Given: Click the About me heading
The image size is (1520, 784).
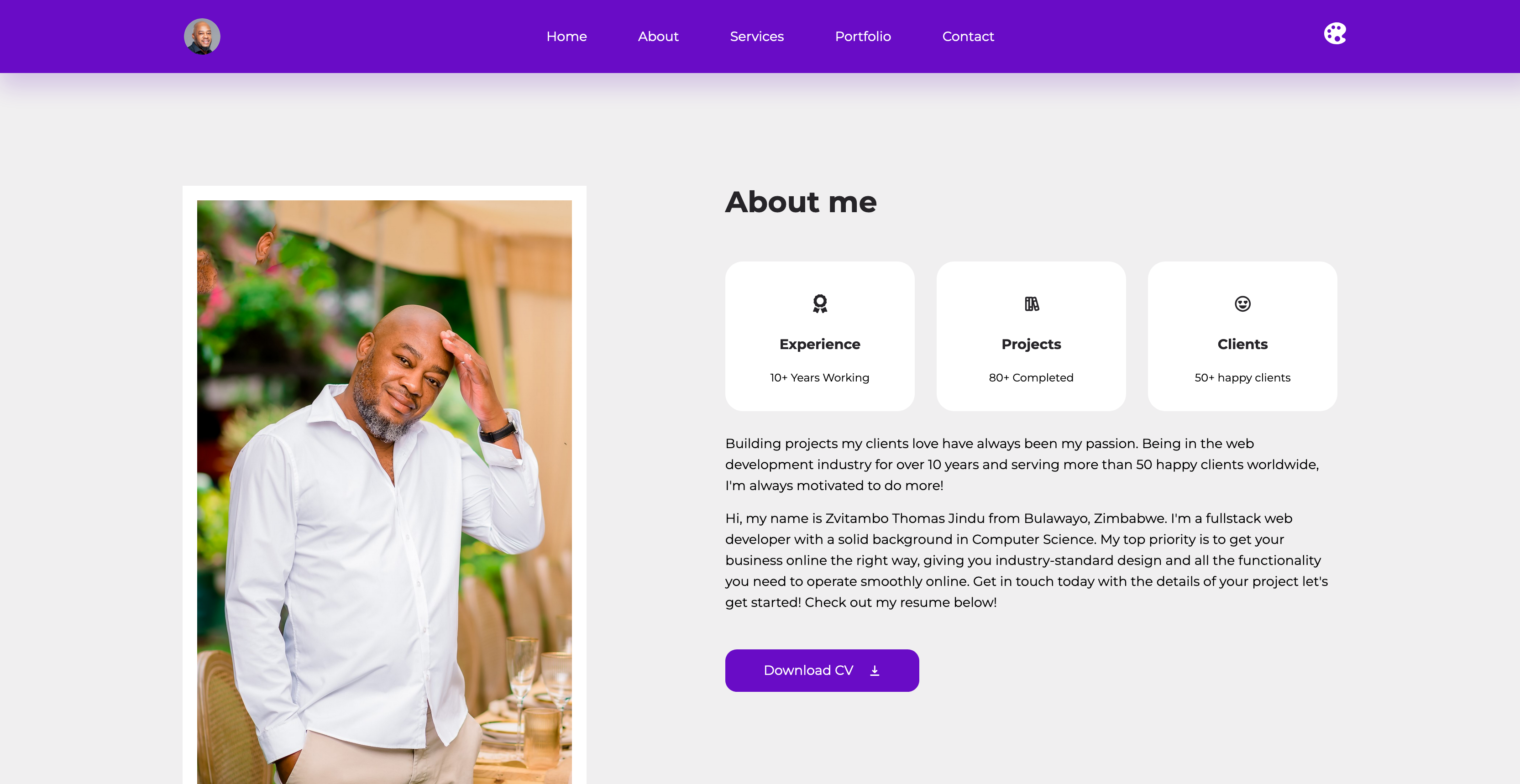Looking at the screenshot, I should click(x=801, y=202).
